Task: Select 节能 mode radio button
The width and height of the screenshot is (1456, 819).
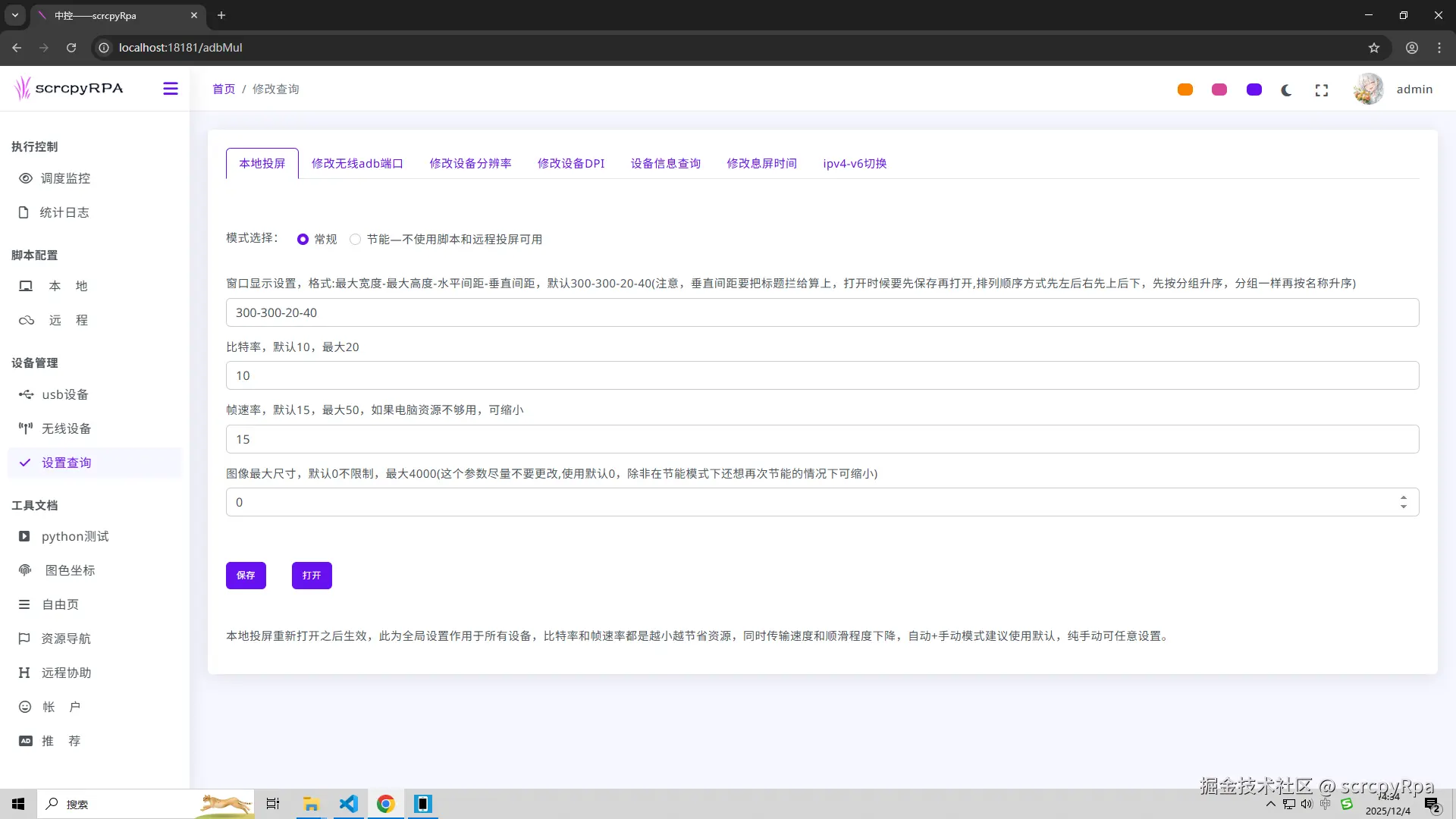Action: click(x=355, y=240)
